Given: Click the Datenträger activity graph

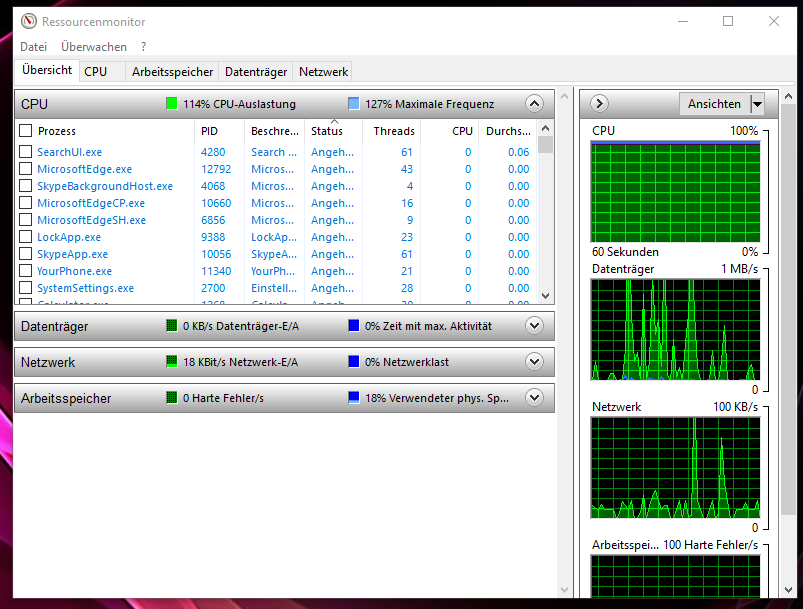Looking at the screenshot, I should click(x=675, y=329).
